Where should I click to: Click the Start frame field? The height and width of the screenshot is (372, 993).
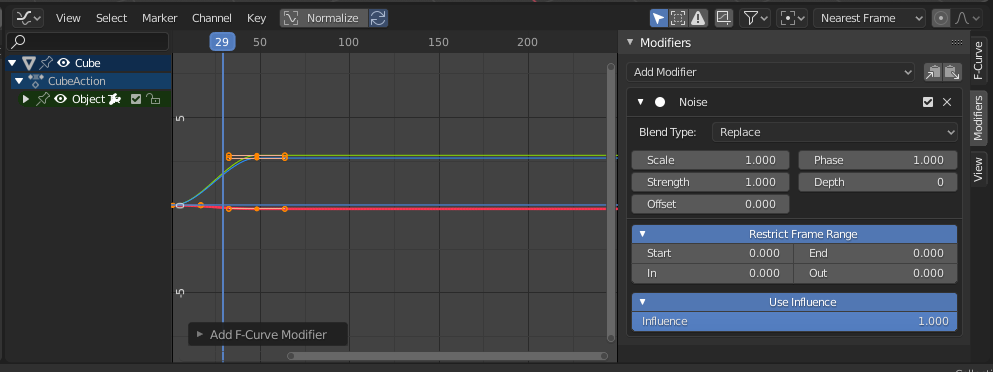(712, 253)
